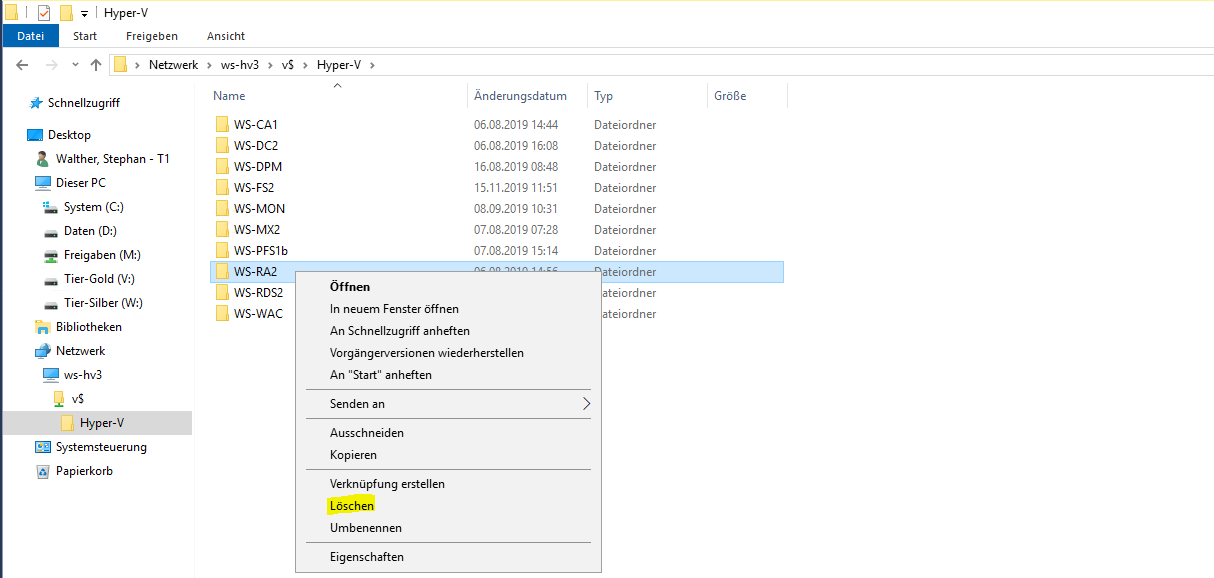
Task: Select the WS-FS2 folder icon
Action: (x=222, y=188)
